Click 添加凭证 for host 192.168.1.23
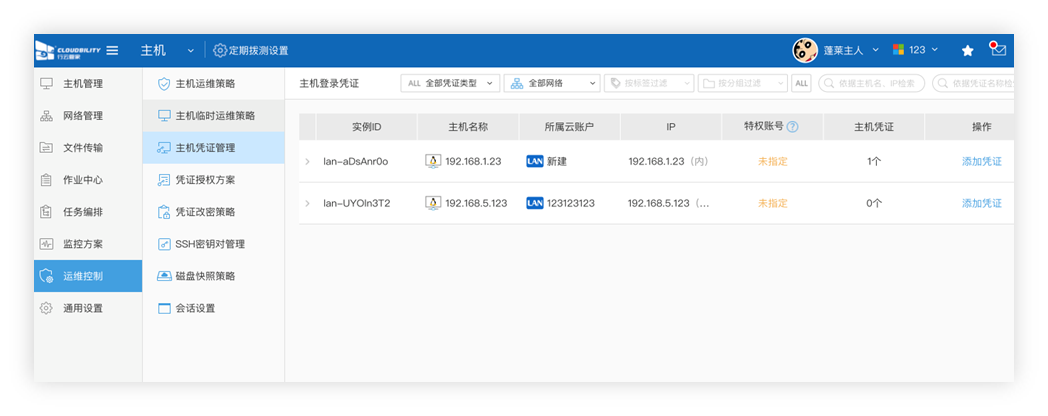The width and height of the screenshot is (1048, 416). [x=981, y=161]
